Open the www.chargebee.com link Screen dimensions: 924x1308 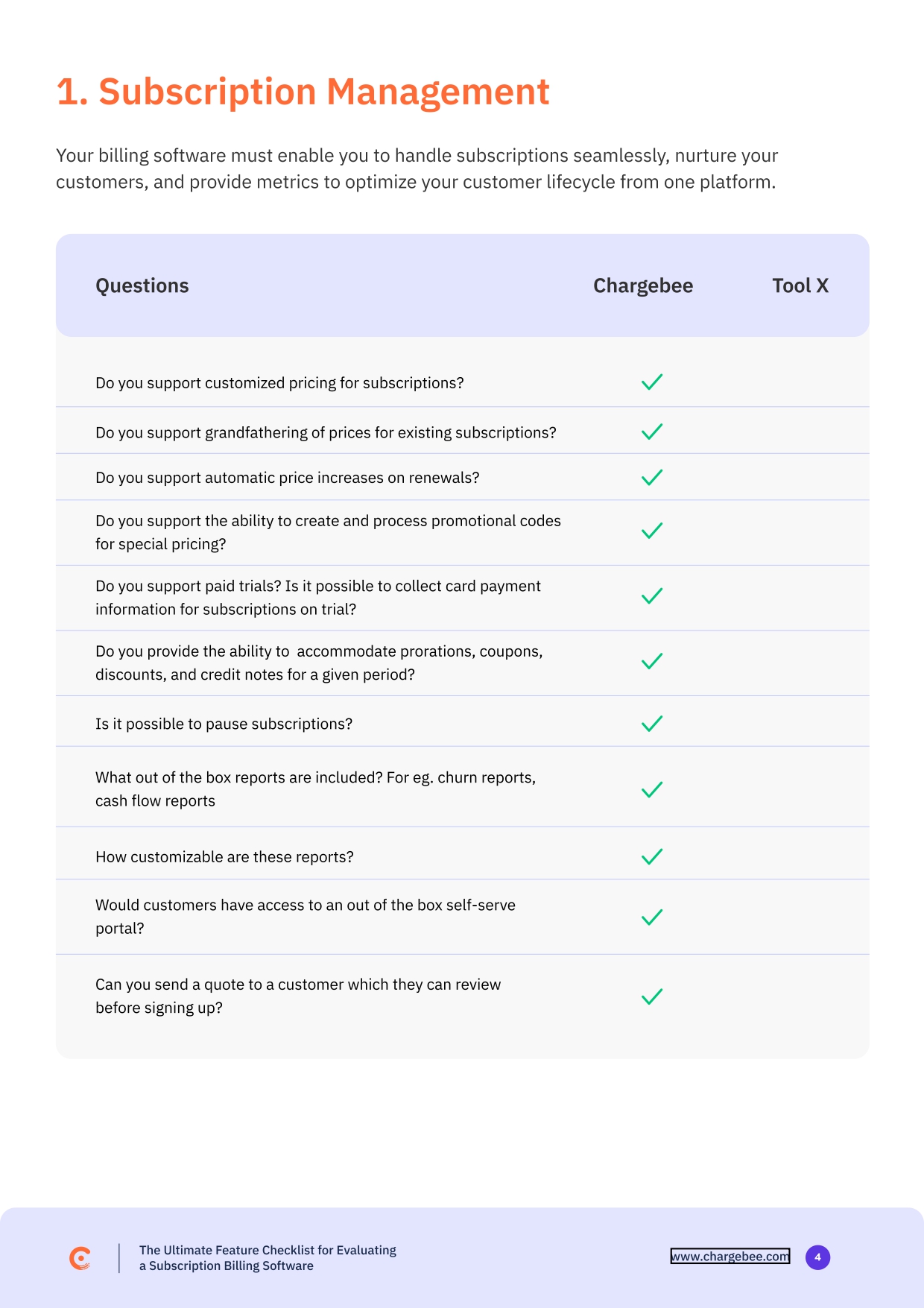coord(730,1257)
